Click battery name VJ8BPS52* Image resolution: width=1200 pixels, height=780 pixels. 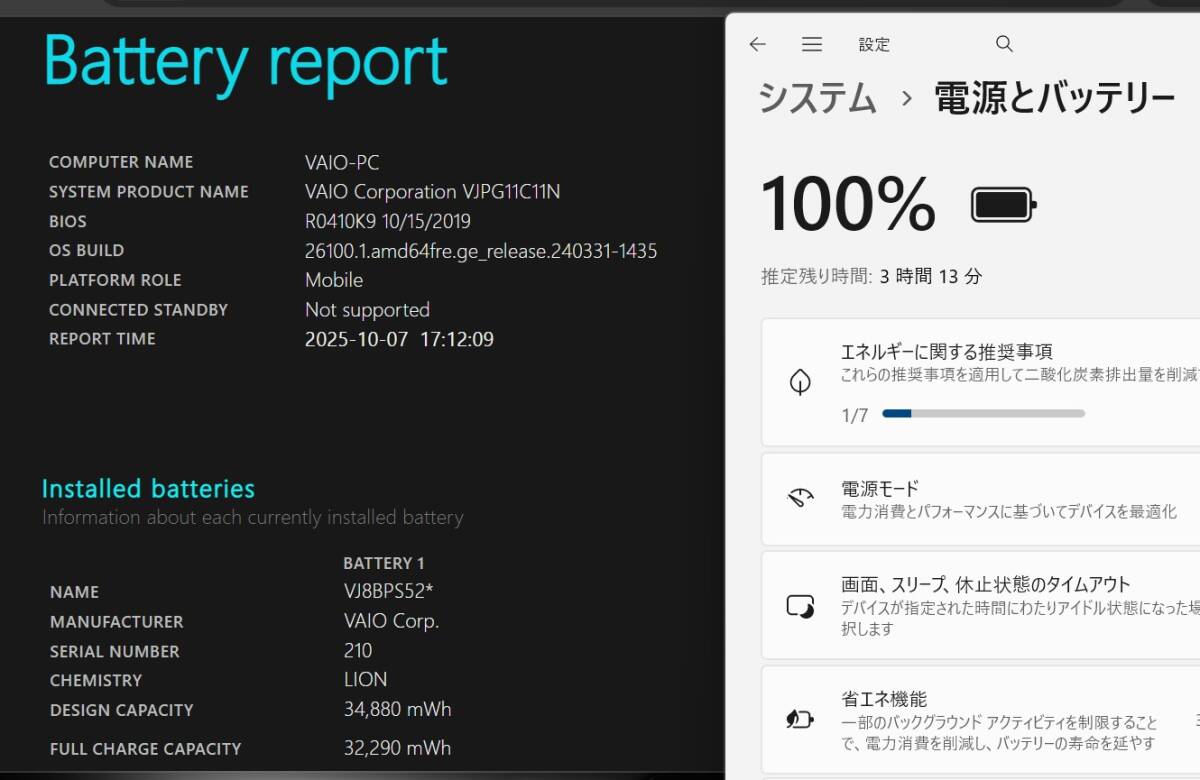pos(388,592)
